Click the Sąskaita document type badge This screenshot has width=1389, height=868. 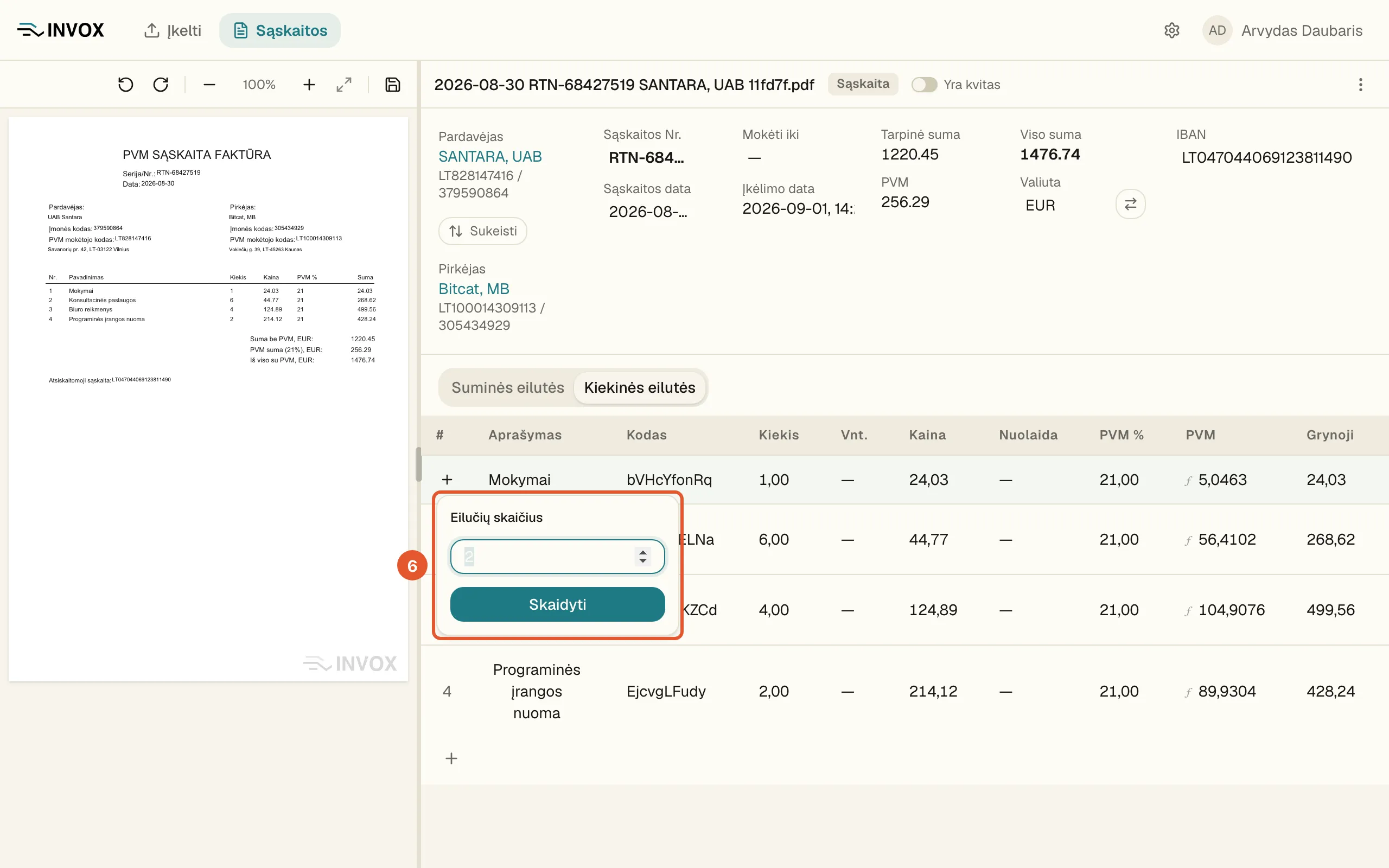click(863, 84)
